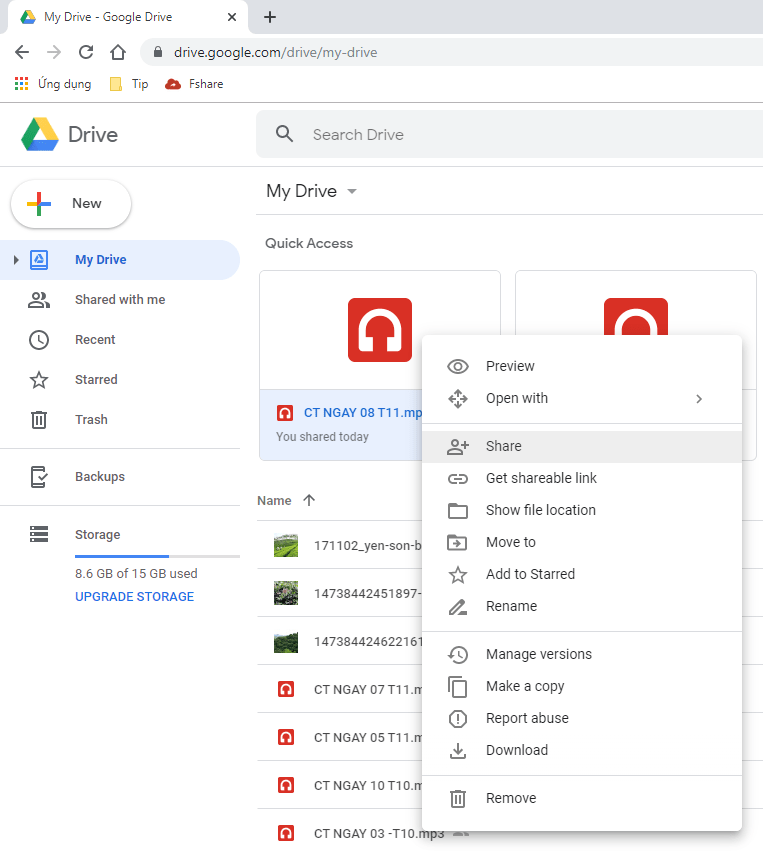Viewport: 763px width, 852px height.
Task: Click the New button
Action: point(71,204)
